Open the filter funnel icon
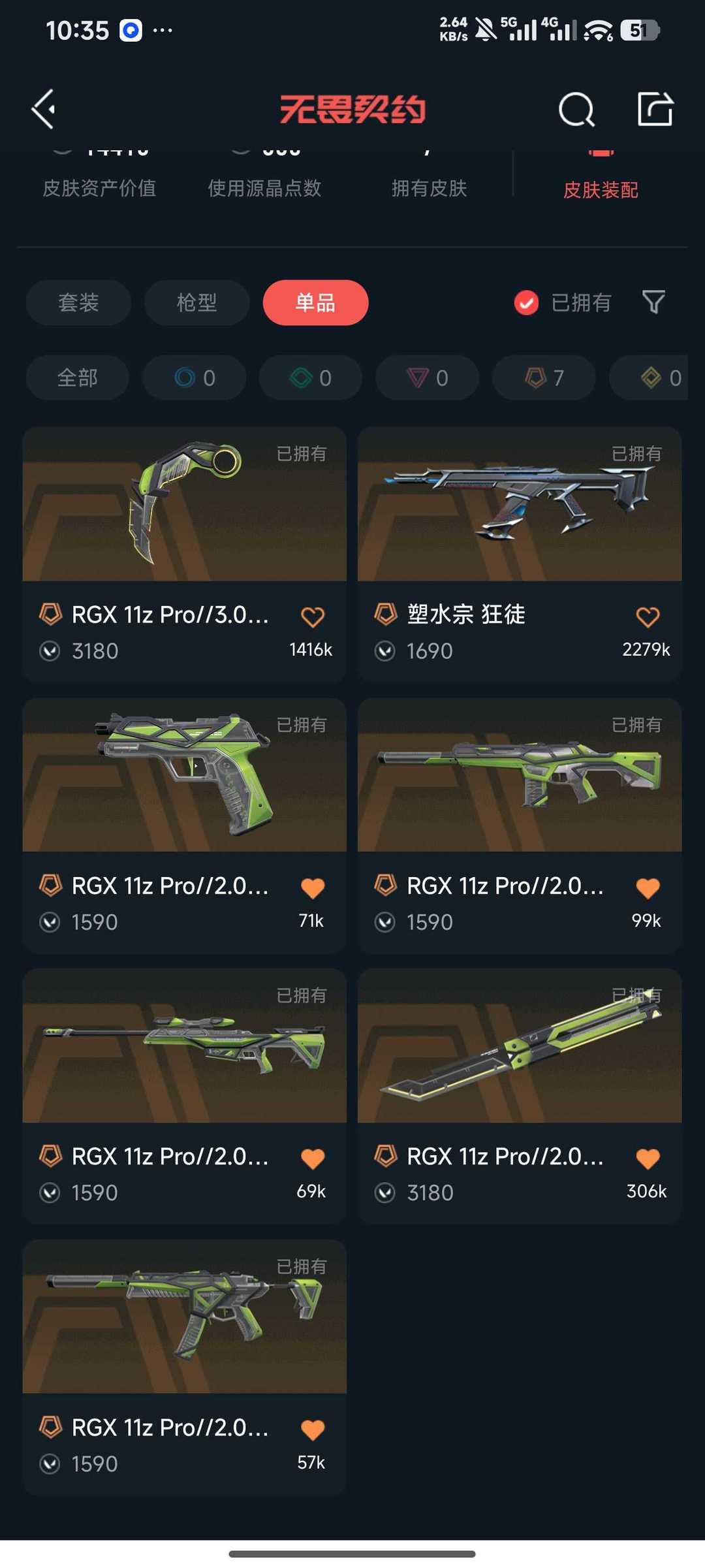The image size is (705, 1568). 653,302
